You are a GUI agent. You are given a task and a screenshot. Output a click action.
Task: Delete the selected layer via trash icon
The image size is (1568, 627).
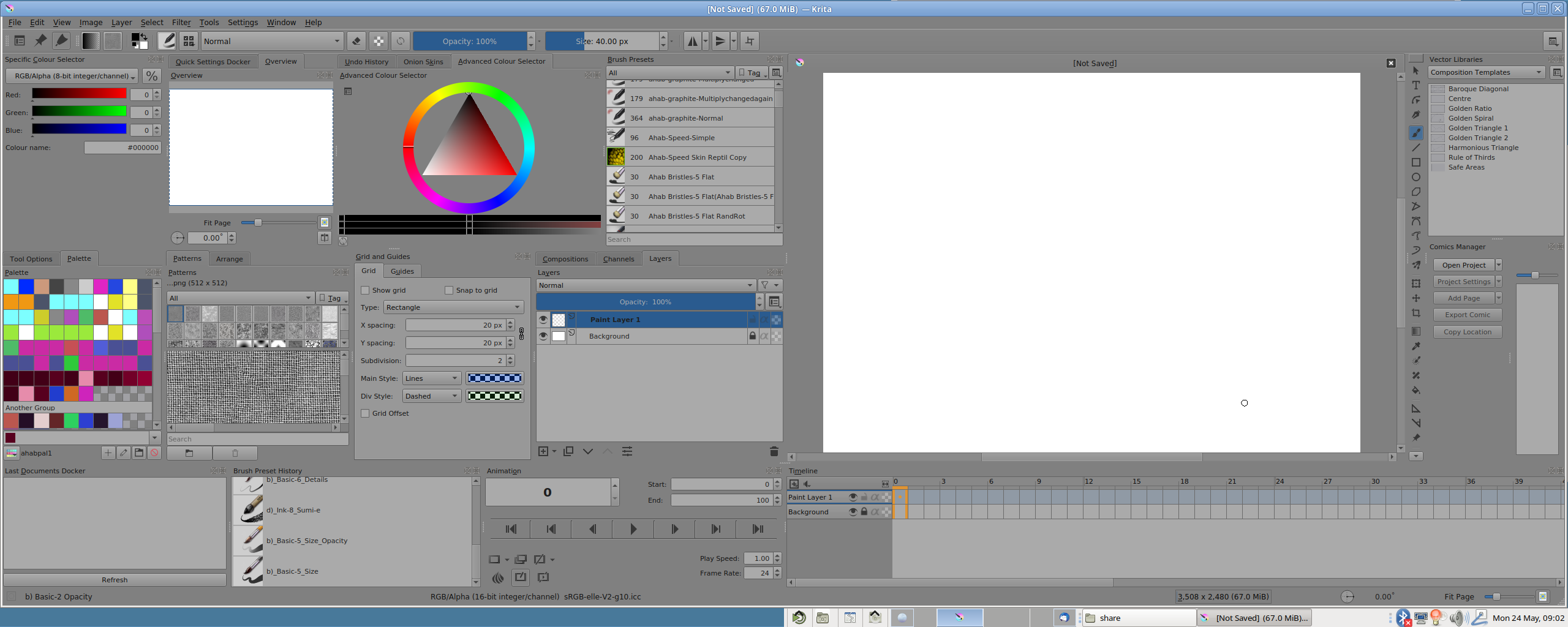coord(774,451)
